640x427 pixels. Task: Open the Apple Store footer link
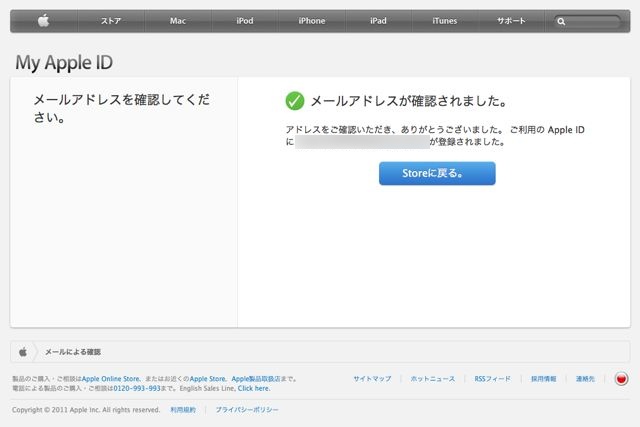pyautogui.click(x=207, y=379)
